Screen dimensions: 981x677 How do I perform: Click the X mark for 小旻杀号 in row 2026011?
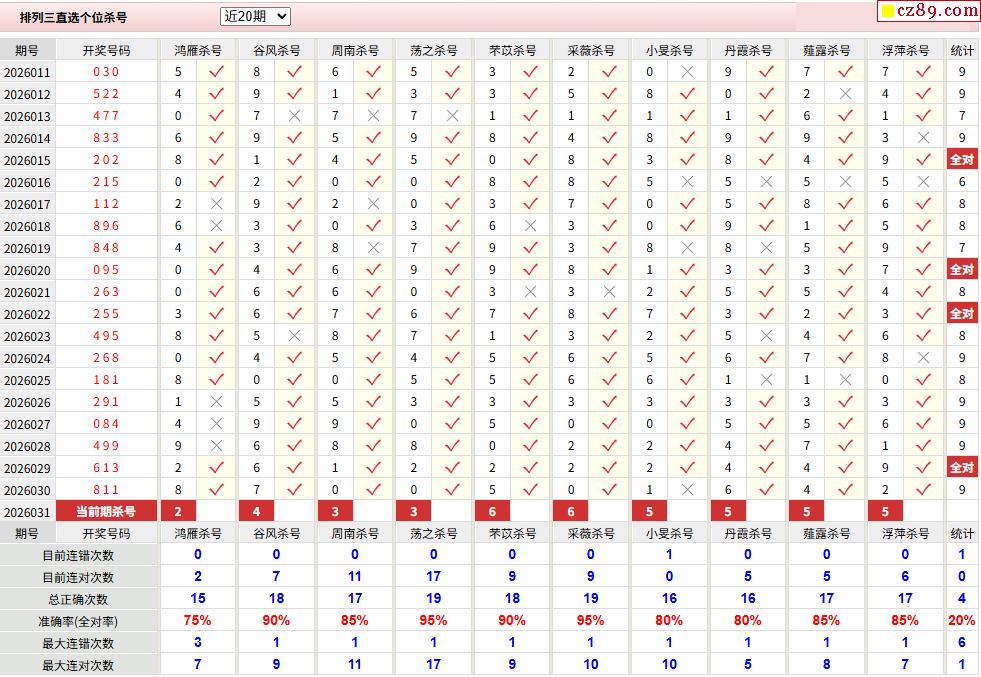(687, 72)
